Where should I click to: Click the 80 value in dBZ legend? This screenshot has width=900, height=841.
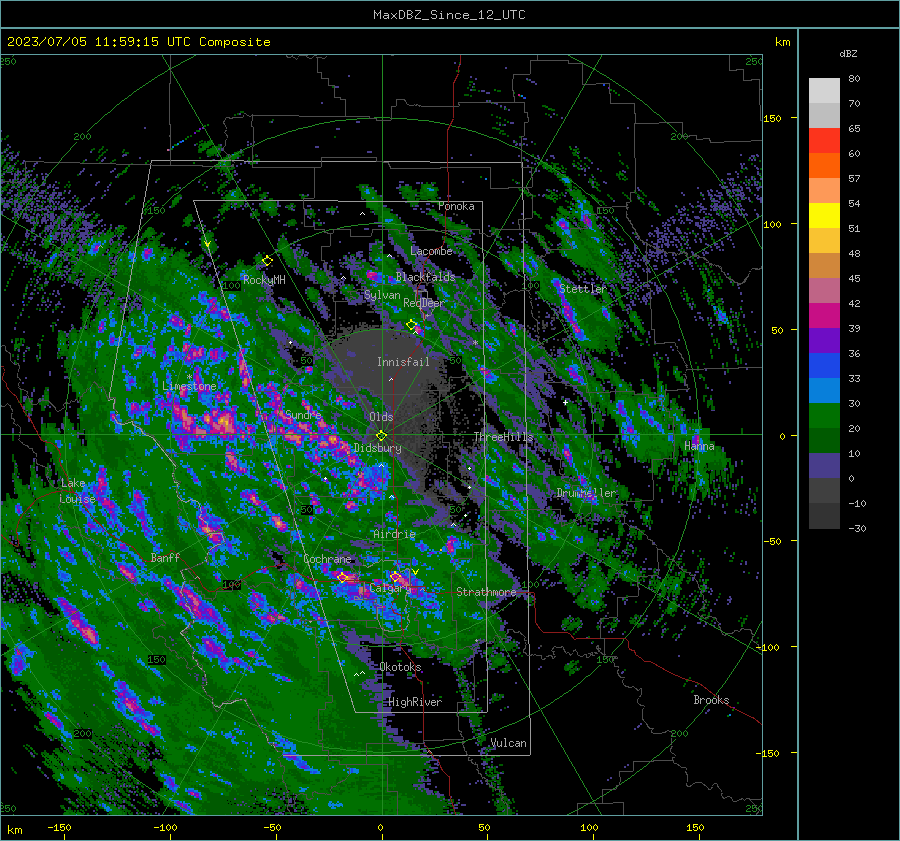[854, 79]
